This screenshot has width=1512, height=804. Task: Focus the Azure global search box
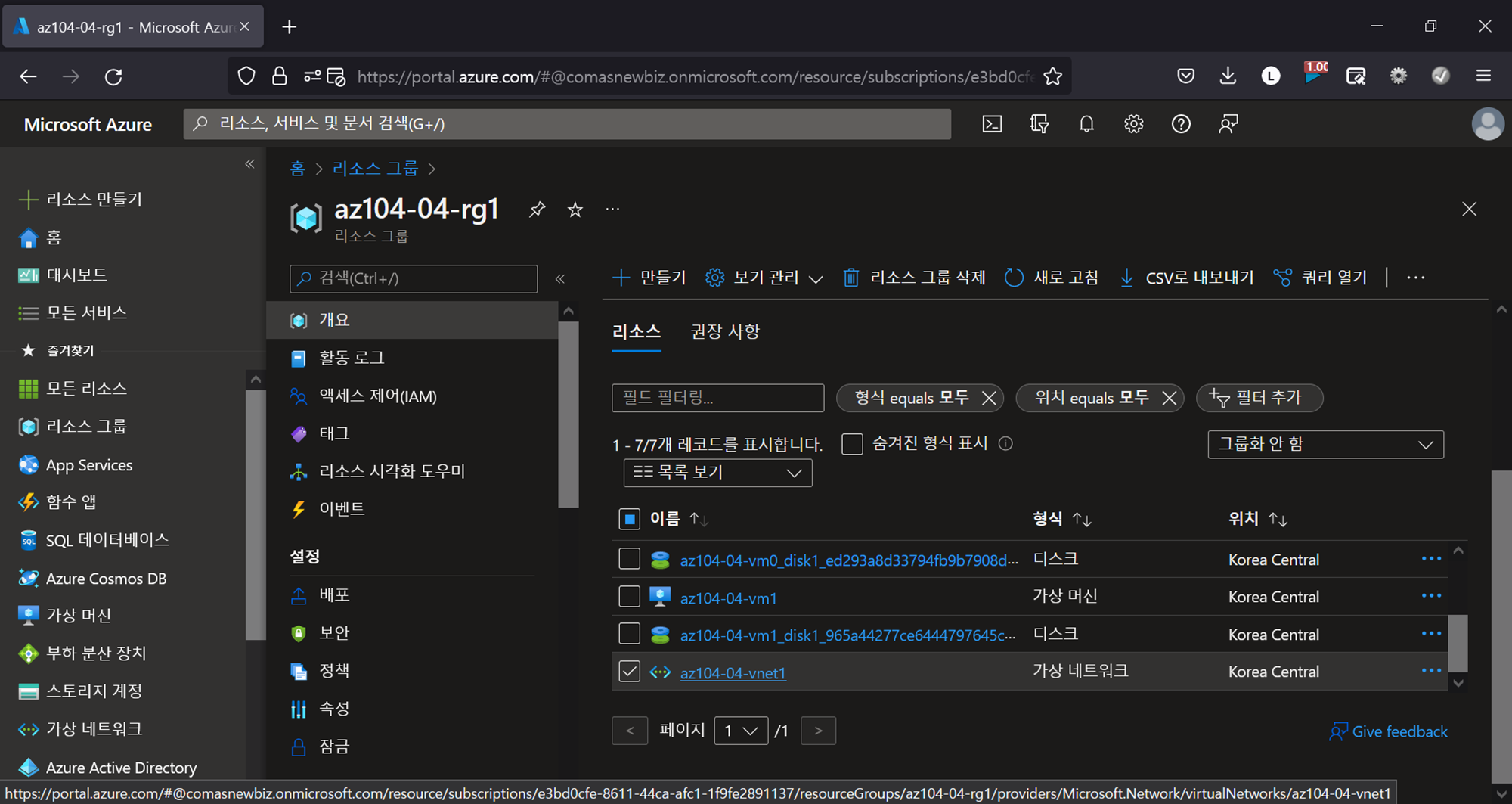(x=567, y=124)
